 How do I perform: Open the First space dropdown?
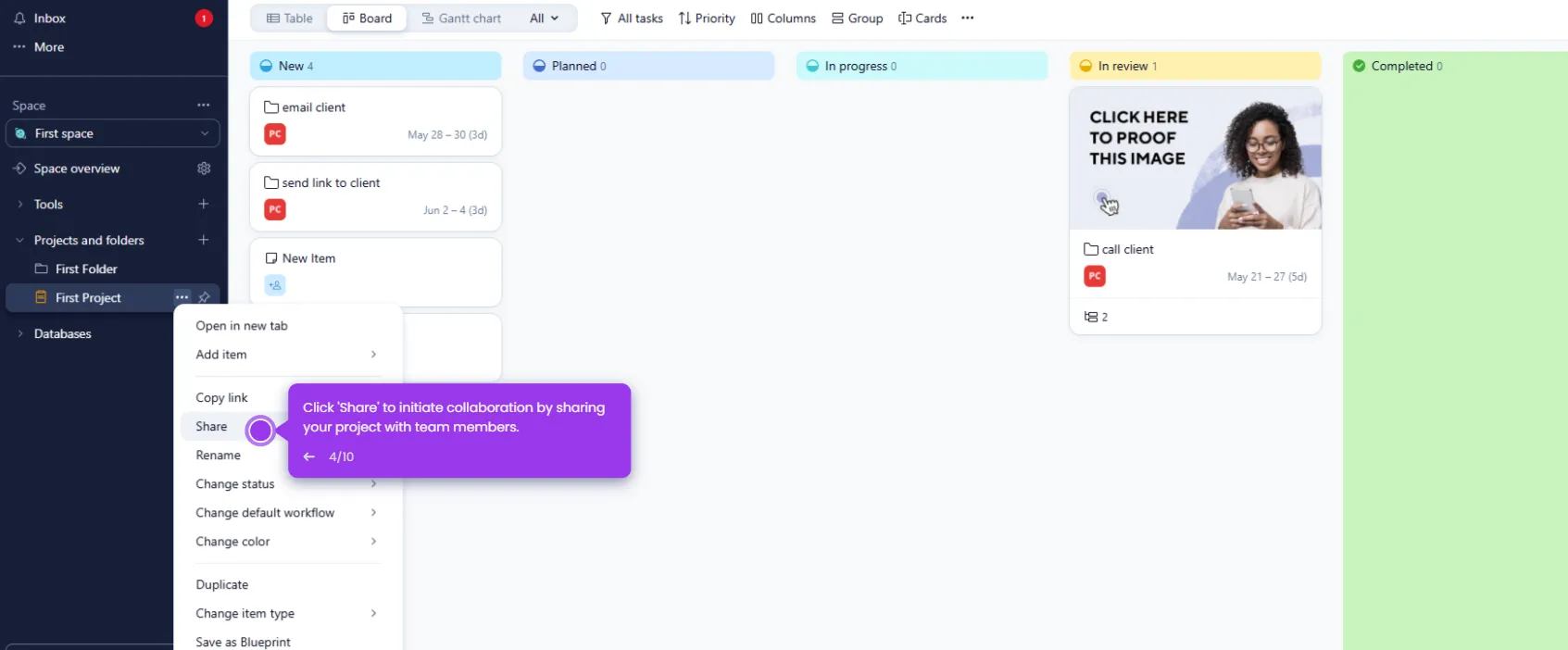point(113,133)
